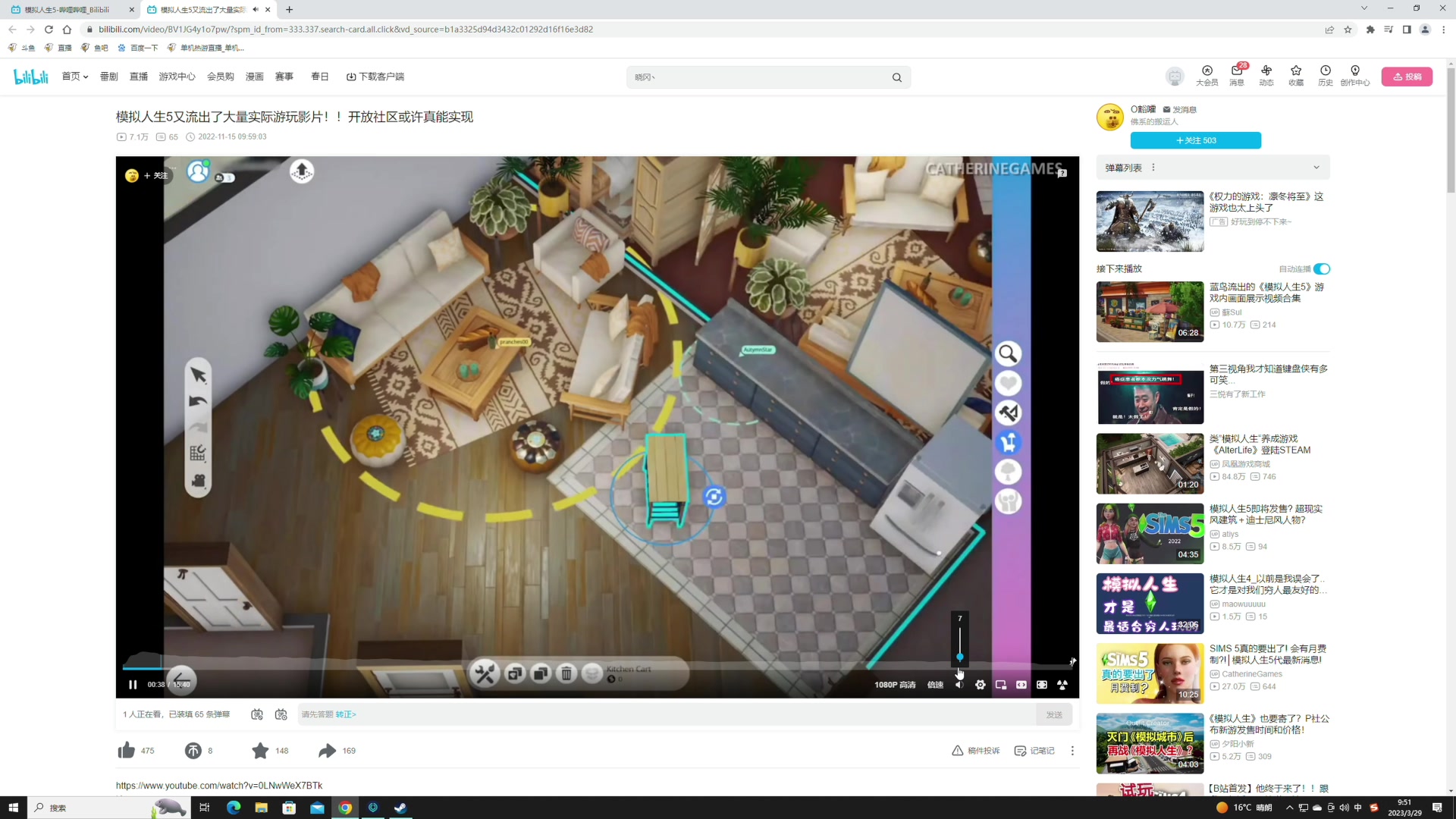Like the video with thumbs-up icon
The width and height of the screenshot is (1456, 819).
pyautogui.click(x=127, y=751)
